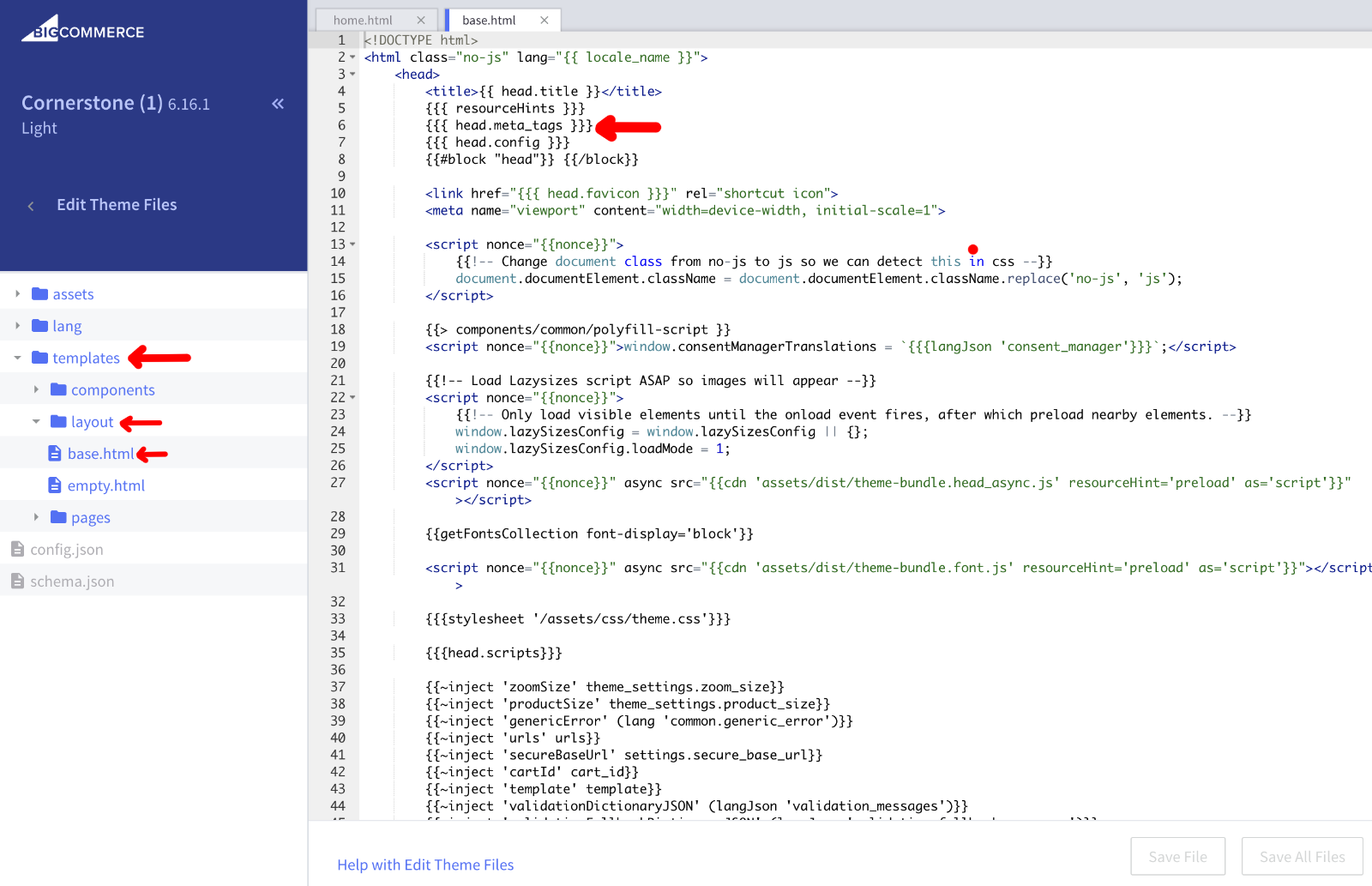Click the Save All Files button
The height and width of the screenshot is (886, 1372).
(x=1302, y=856)
